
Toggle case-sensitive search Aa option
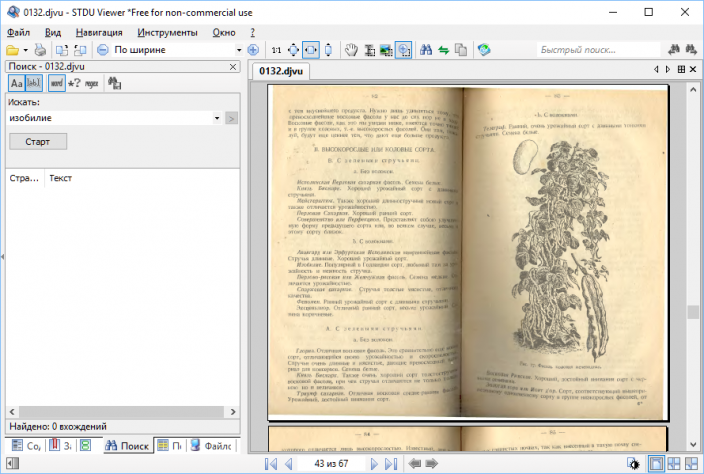[17, 83]
